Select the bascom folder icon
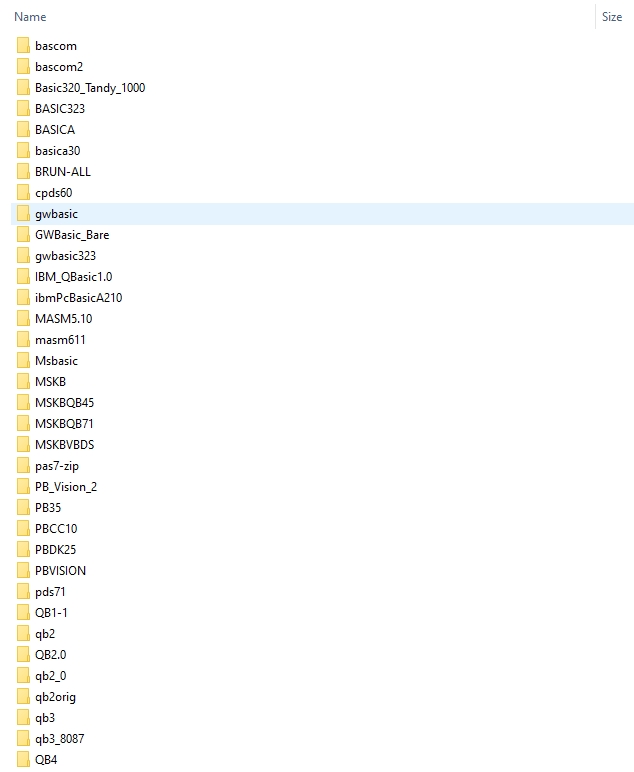This screenshot has width=634, height=772. (23, 45)
